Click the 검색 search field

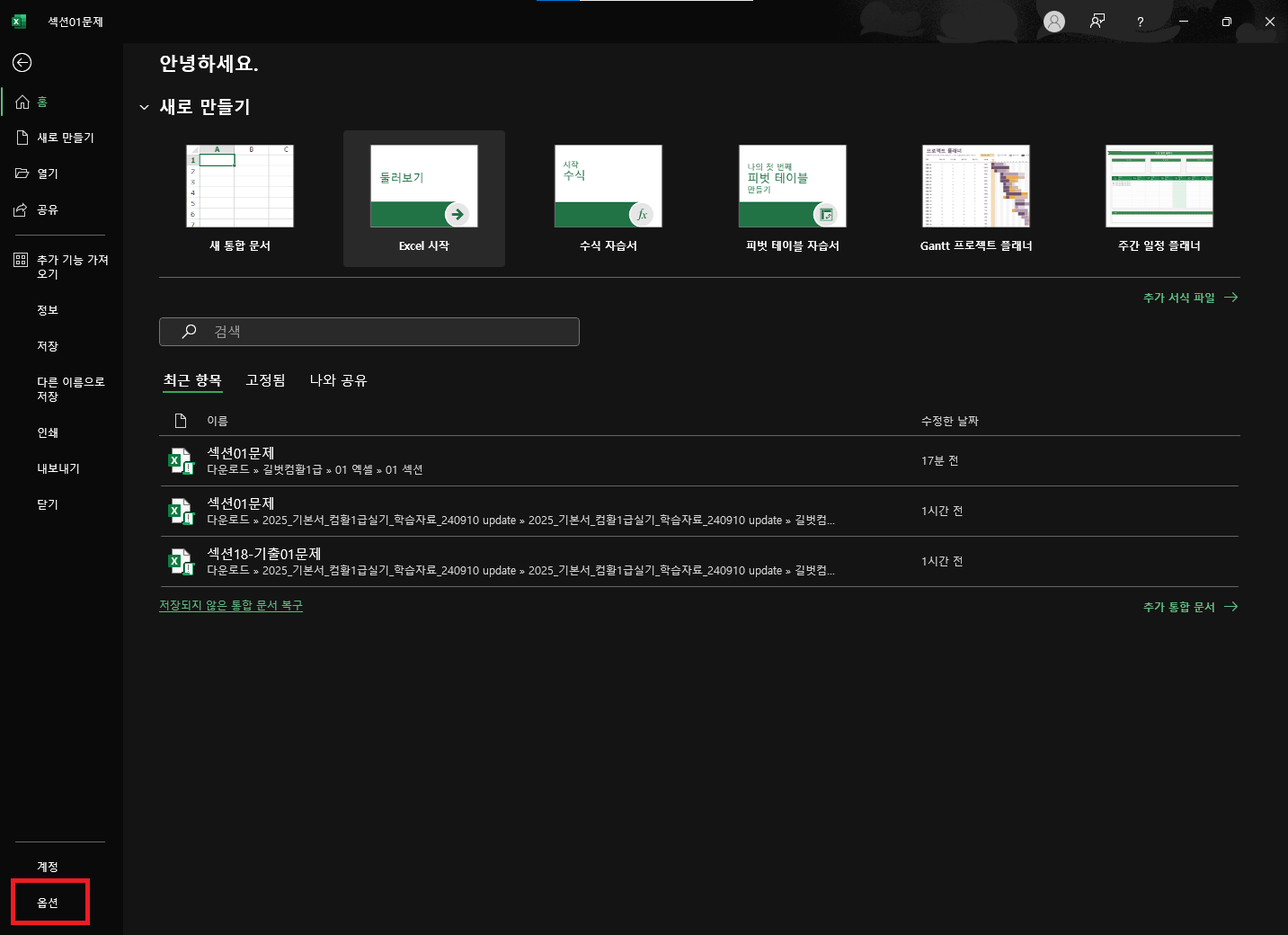point(369,332)
